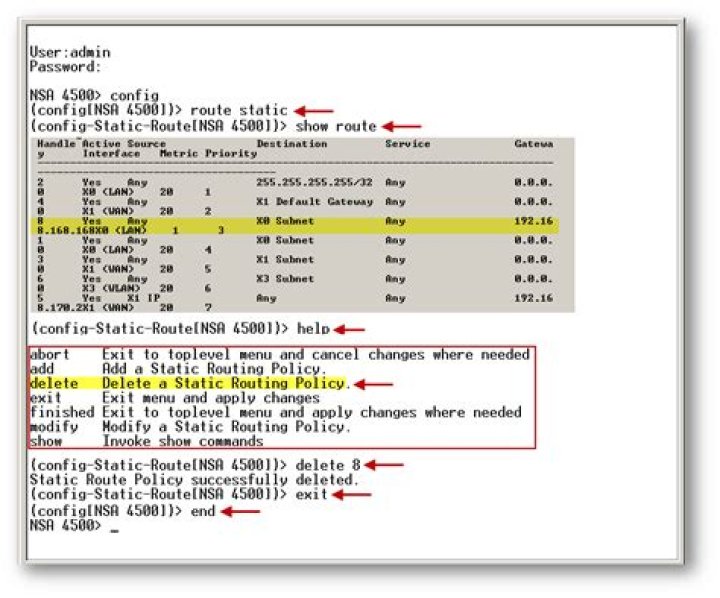Click the highlighted 'X0 Subnet' destination
The height and width of the screenshot is (598, 720).
tap(285, 221)
